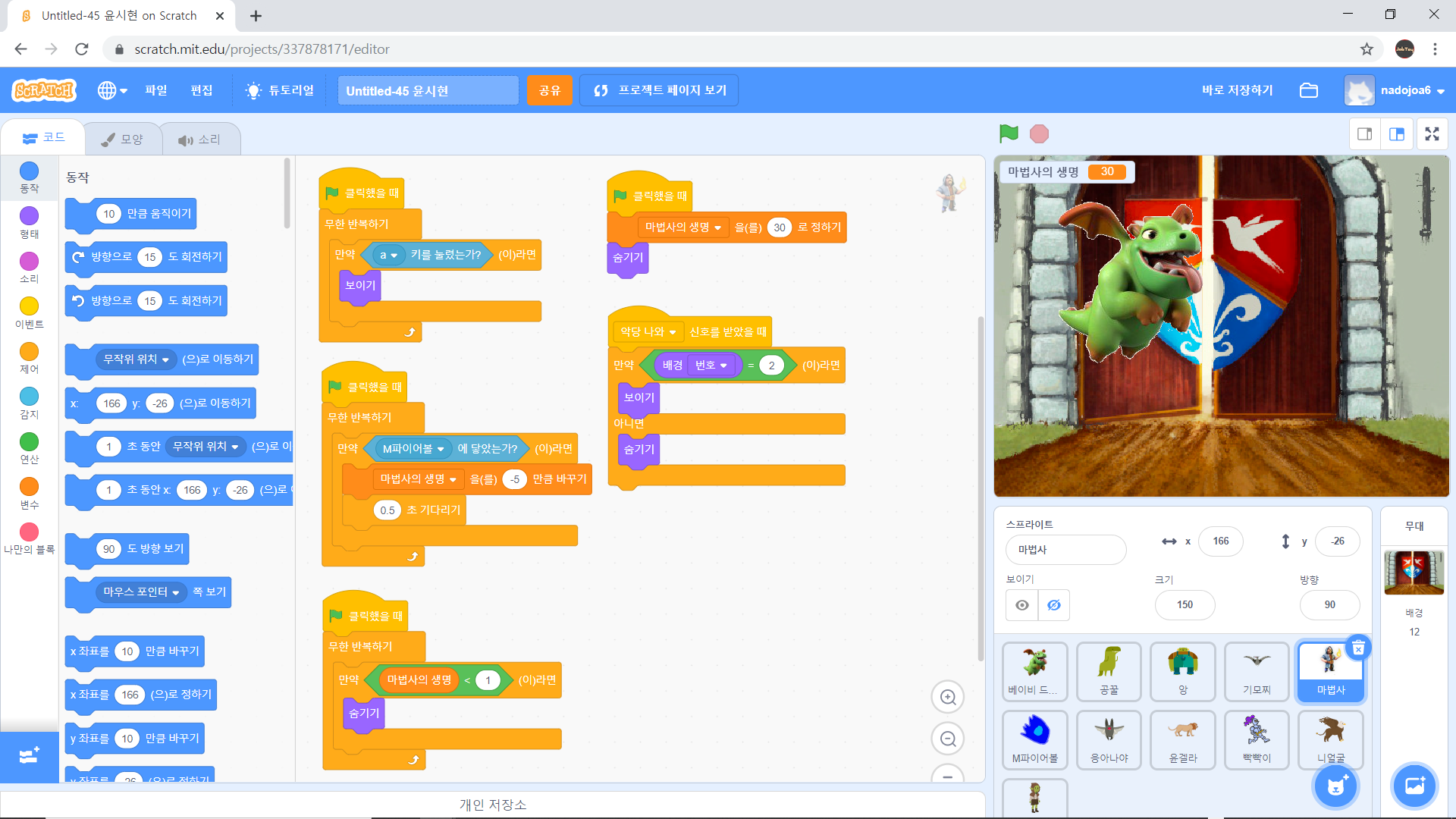The image size is (1456, 819).
Task: Open the language globe menu
Action: tap(111, 90)
